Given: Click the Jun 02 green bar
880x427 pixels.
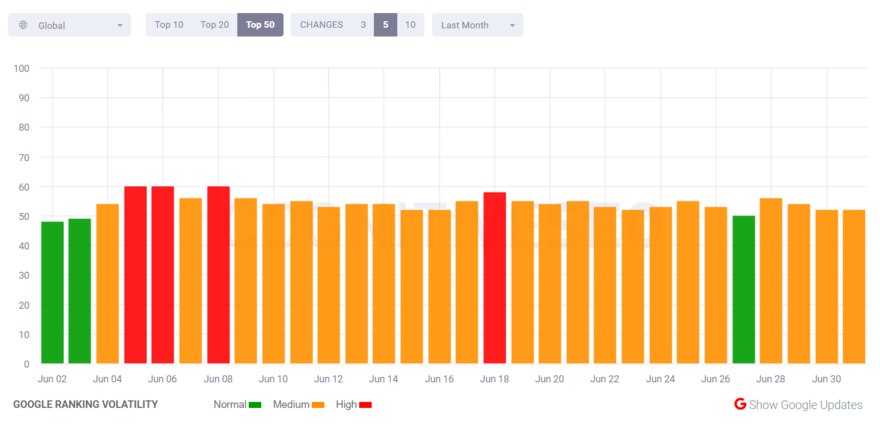Looking at the screenshot, I should [x=52, y=292].
